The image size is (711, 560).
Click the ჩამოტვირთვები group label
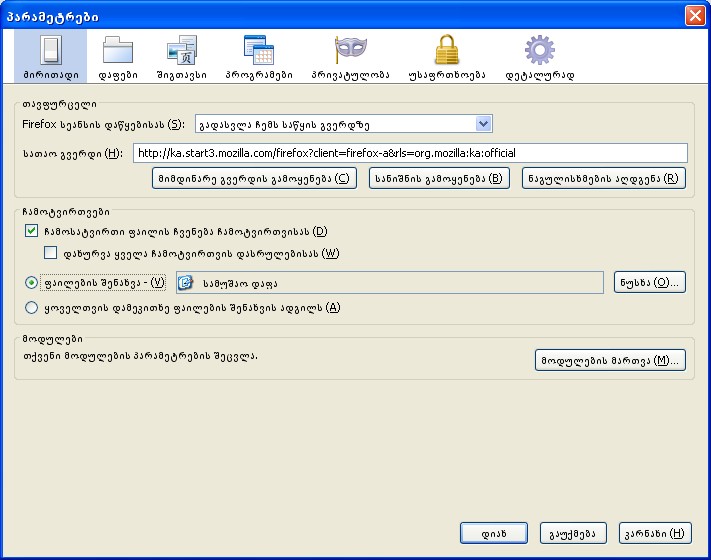pos(66,212)
